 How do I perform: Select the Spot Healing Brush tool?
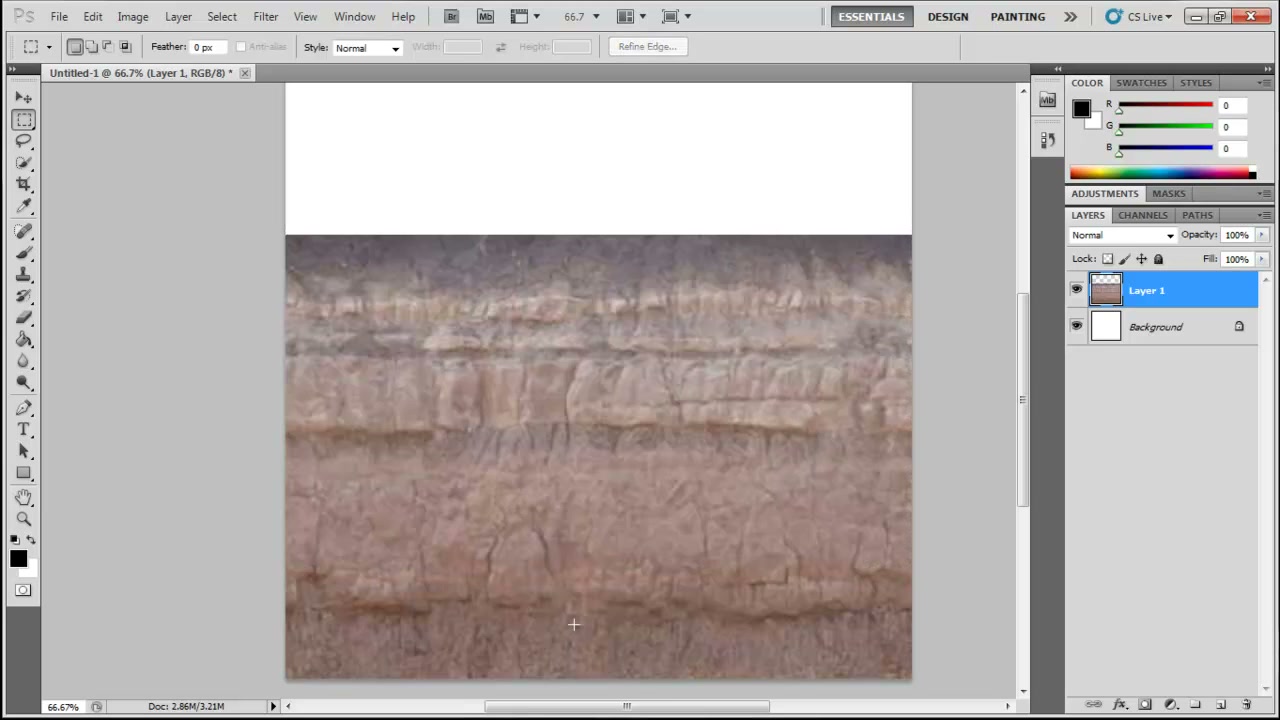pyautogui.click(x=24, y=232)
